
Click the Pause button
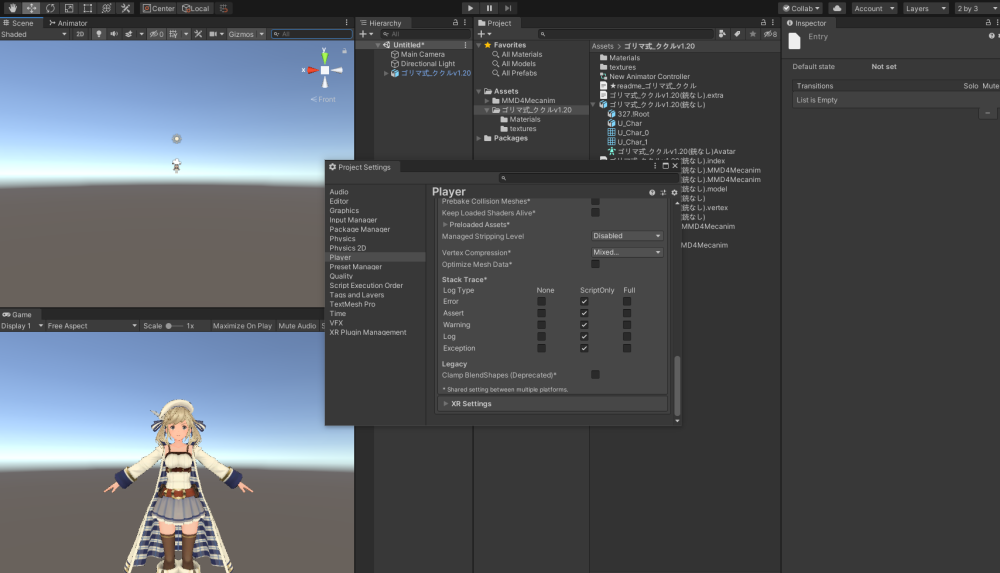pos(489,8)
